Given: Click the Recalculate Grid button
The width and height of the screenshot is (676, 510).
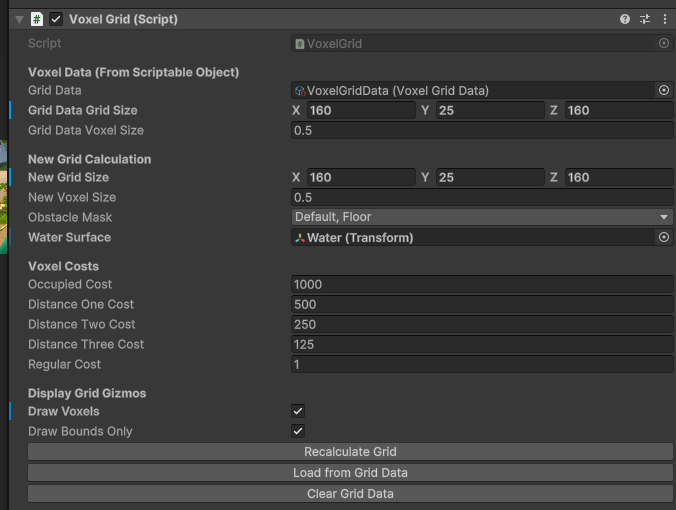Looking at the screenshot, I should point(350,452).
